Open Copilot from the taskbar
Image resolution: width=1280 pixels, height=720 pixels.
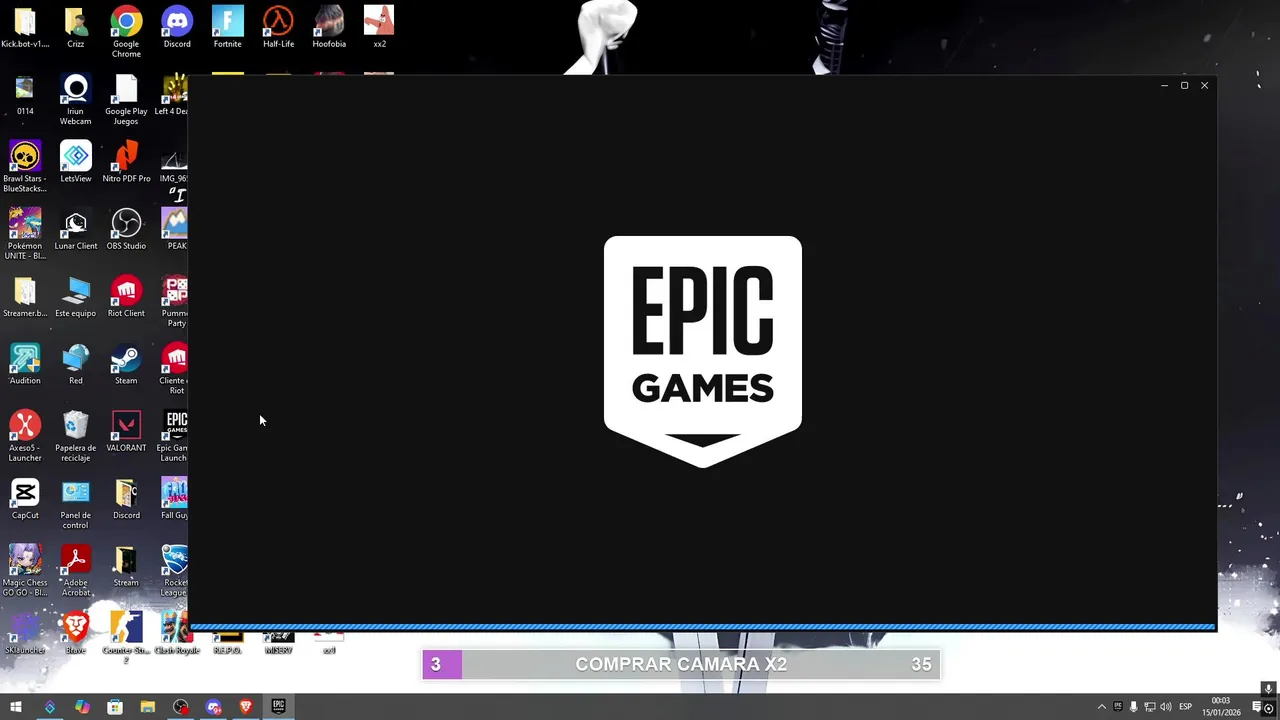(x=82, y=707)
